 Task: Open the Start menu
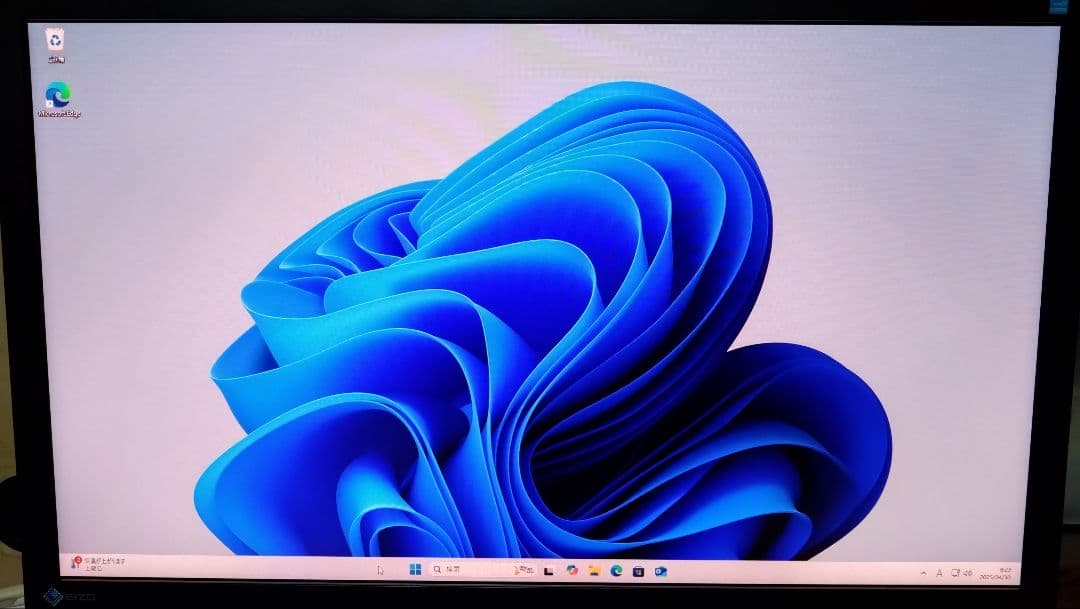(x=417, y=571)
